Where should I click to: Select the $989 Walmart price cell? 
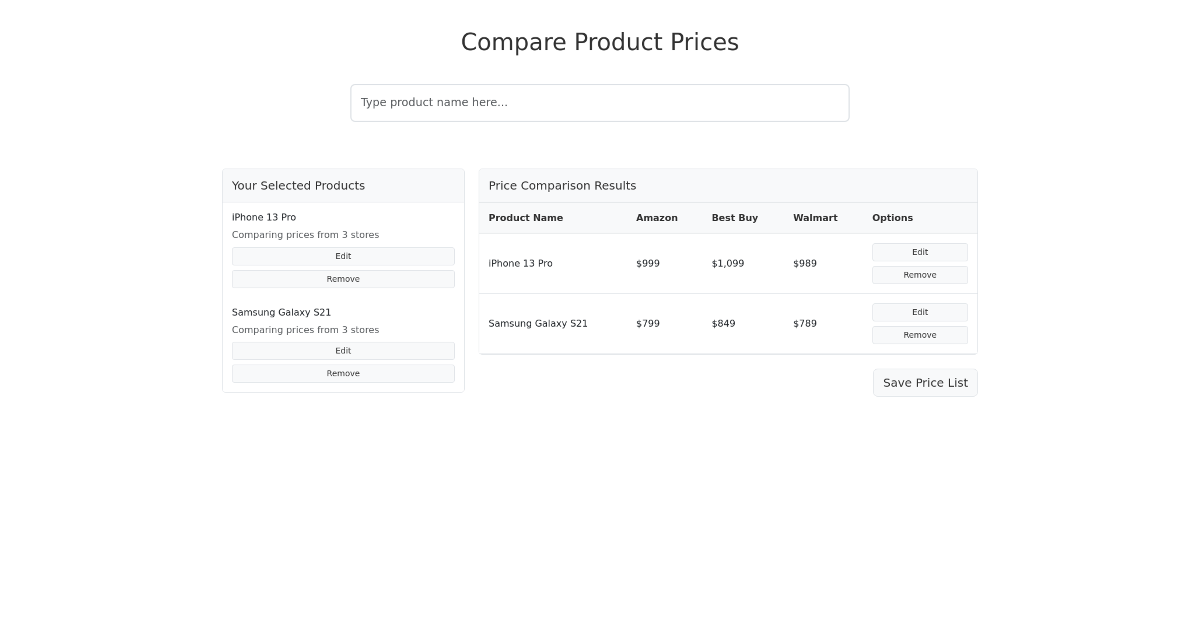pos(805,264)
